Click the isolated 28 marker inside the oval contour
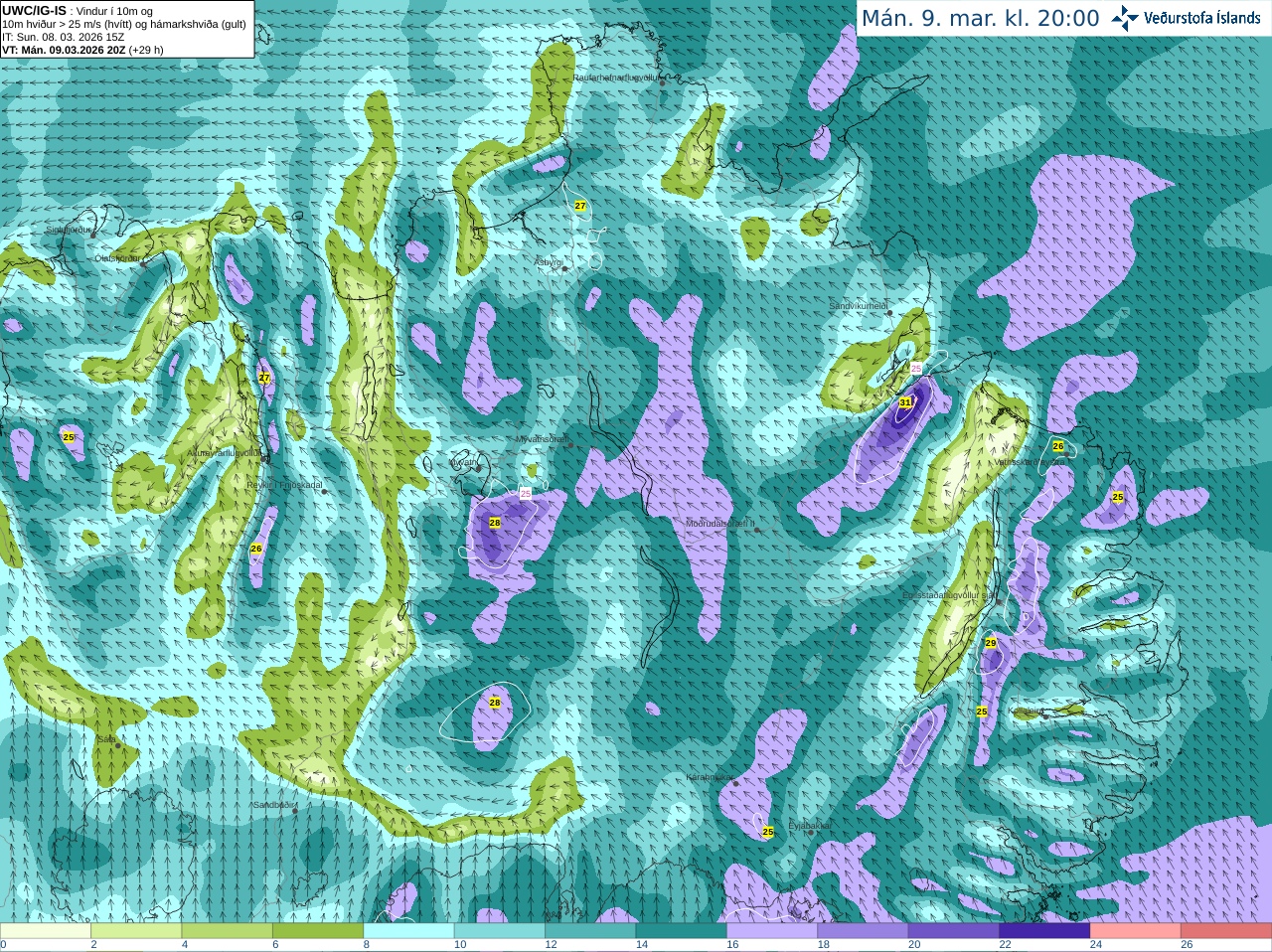1272x952 pixels. coord(495,703)
